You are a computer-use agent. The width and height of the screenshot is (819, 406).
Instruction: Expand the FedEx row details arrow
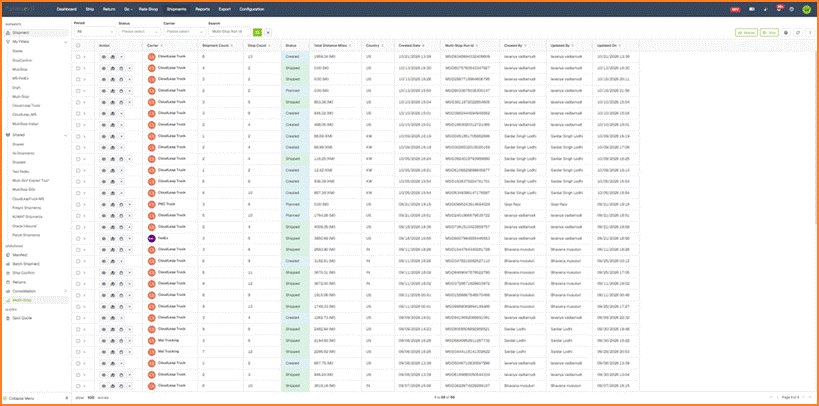[x=84, y=238]
